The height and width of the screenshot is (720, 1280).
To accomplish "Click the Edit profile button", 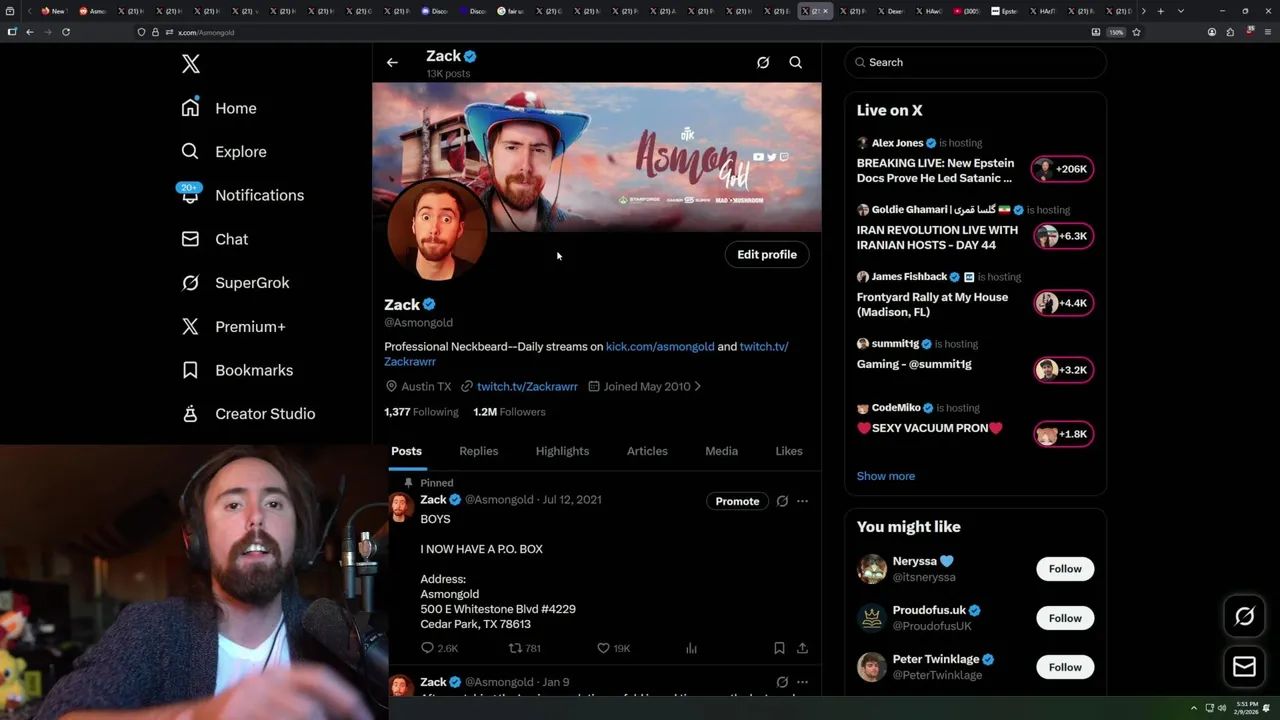I will 767,255.
